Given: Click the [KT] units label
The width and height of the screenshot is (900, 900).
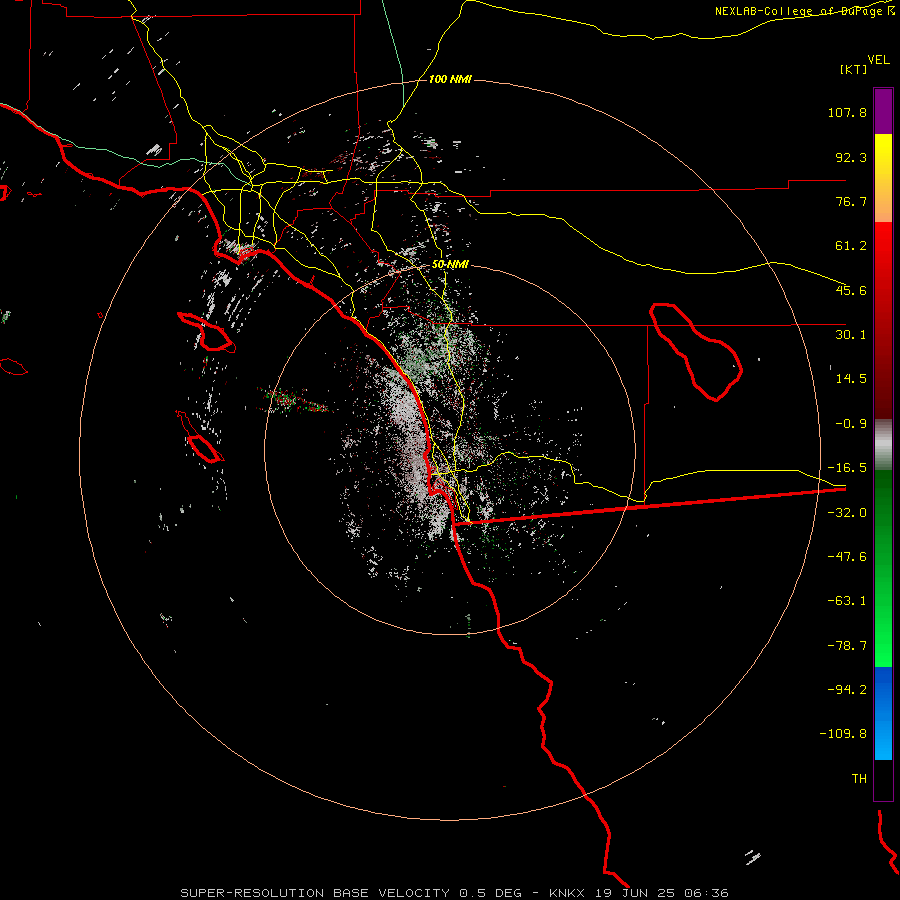Looking at the screenshot, I should coord(853,69).
